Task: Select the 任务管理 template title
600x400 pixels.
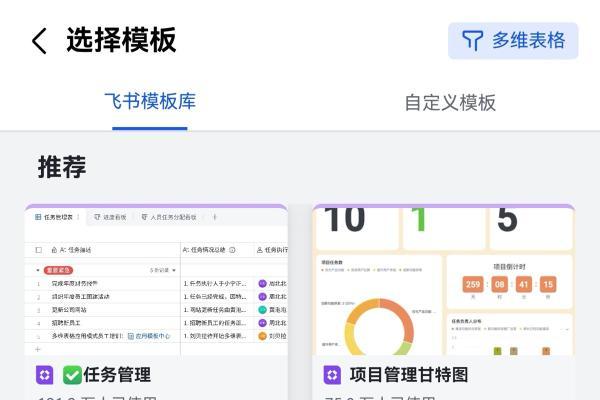Action: click(117, 374)
